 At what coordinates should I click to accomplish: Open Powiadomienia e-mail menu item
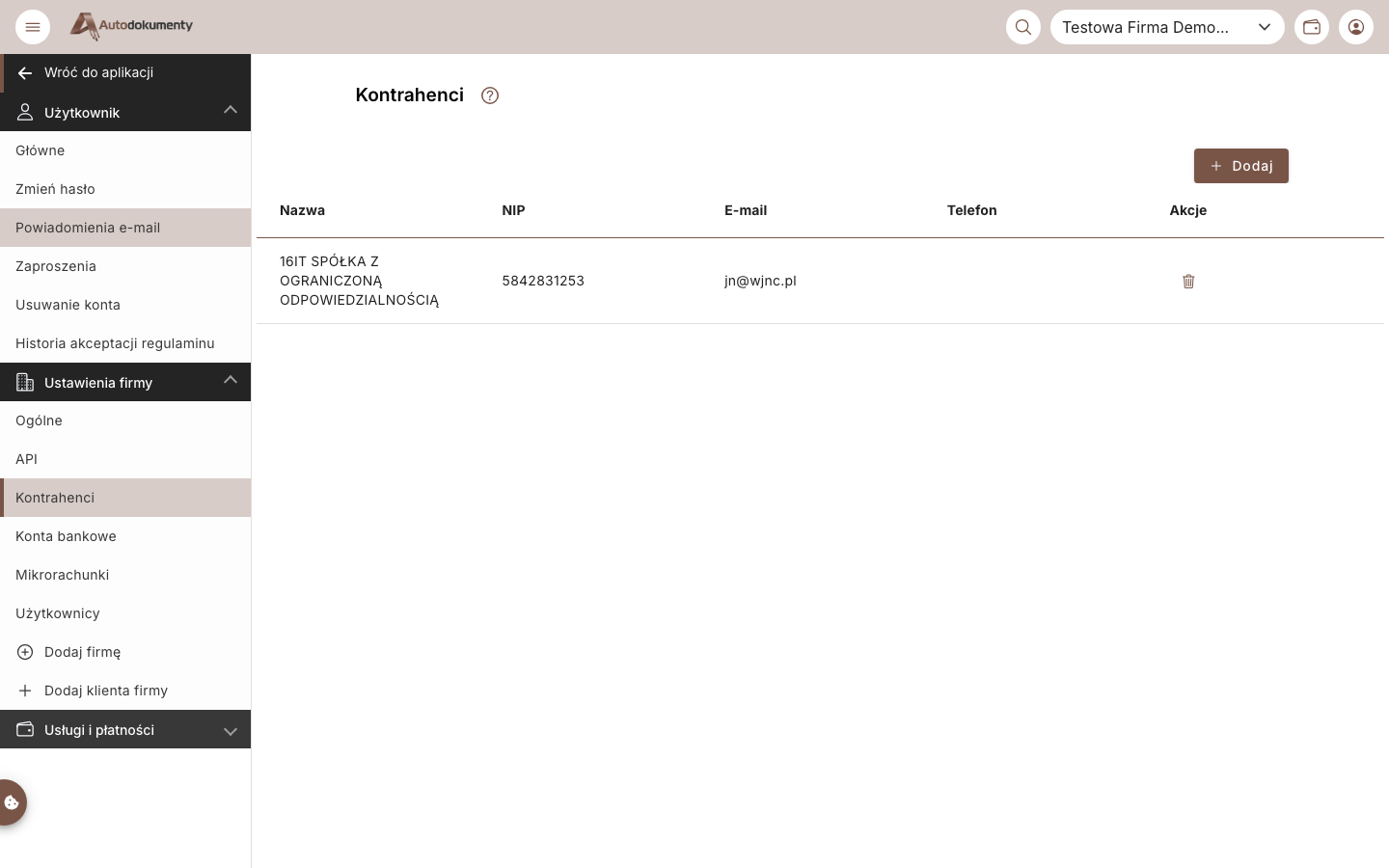click(x=125, y=228)
